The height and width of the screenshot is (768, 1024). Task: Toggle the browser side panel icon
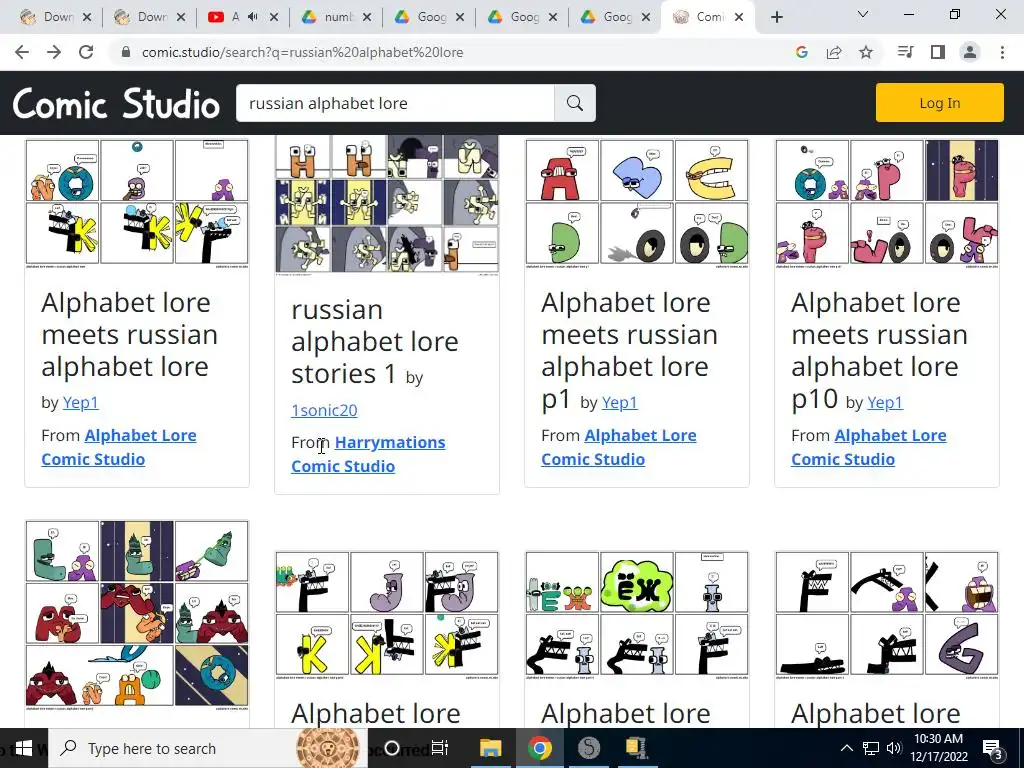pyautogui.click(x=938, y=52)
